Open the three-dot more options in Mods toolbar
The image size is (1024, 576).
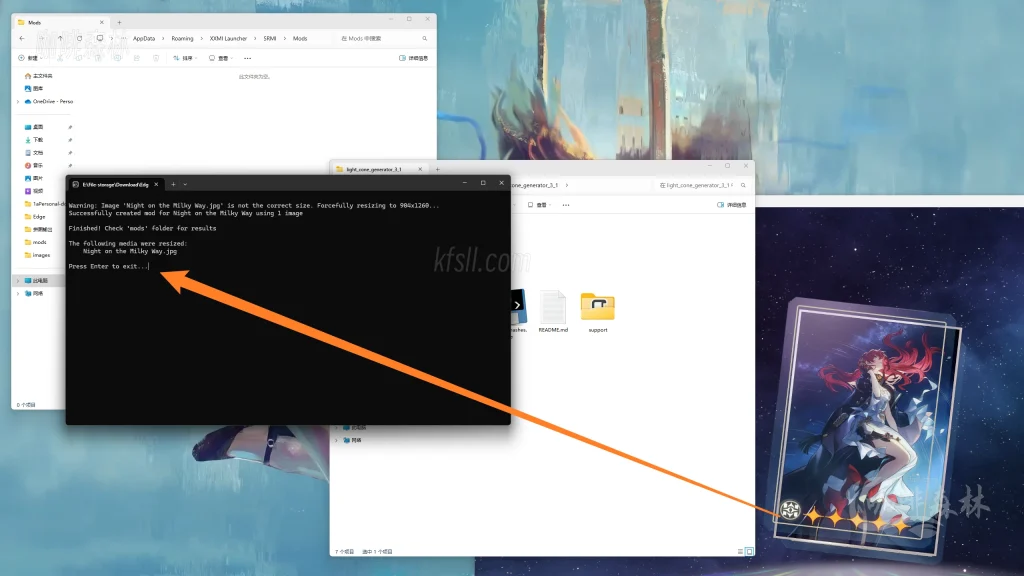click(247, 58)
